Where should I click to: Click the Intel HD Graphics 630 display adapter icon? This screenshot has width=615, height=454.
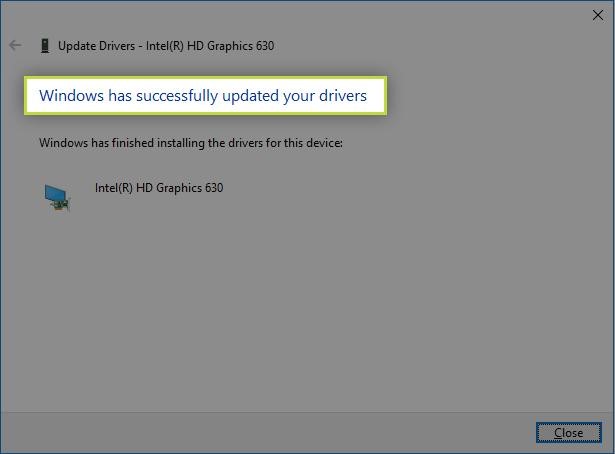tap(57, 198)
